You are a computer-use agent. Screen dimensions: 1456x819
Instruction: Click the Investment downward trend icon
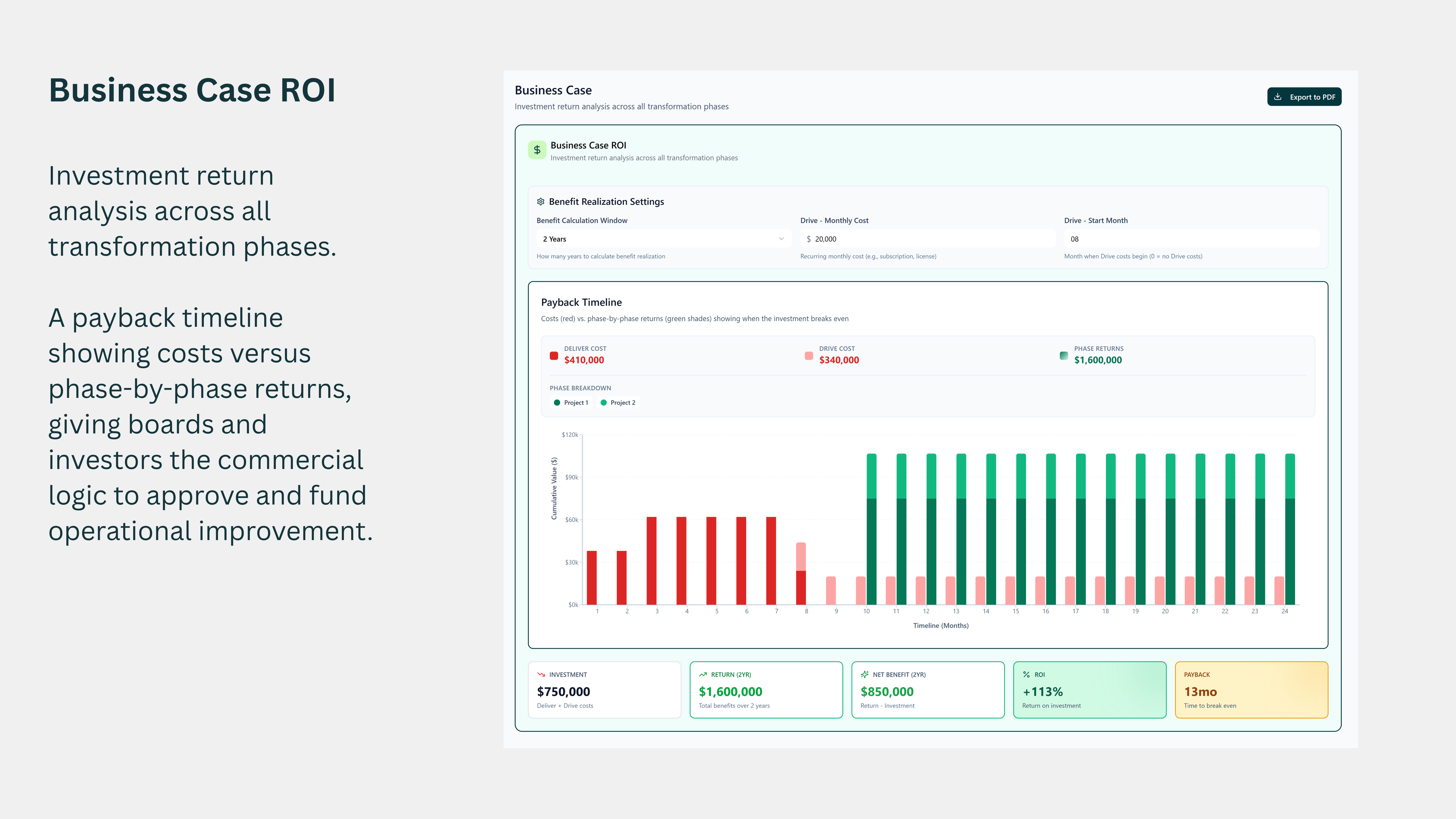coord(541,674)
